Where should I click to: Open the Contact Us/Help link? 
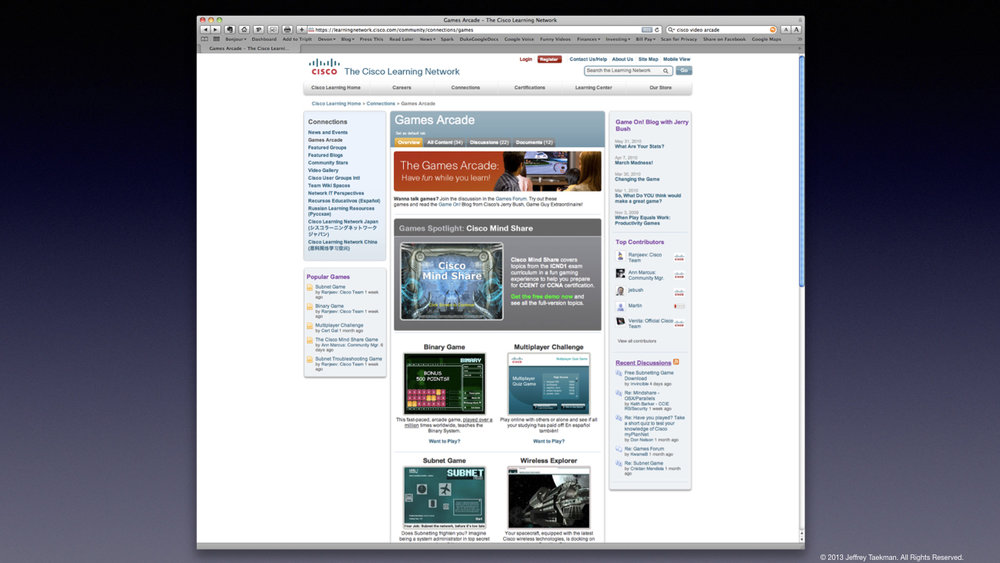pyautogui.click(x=588, y=59)
